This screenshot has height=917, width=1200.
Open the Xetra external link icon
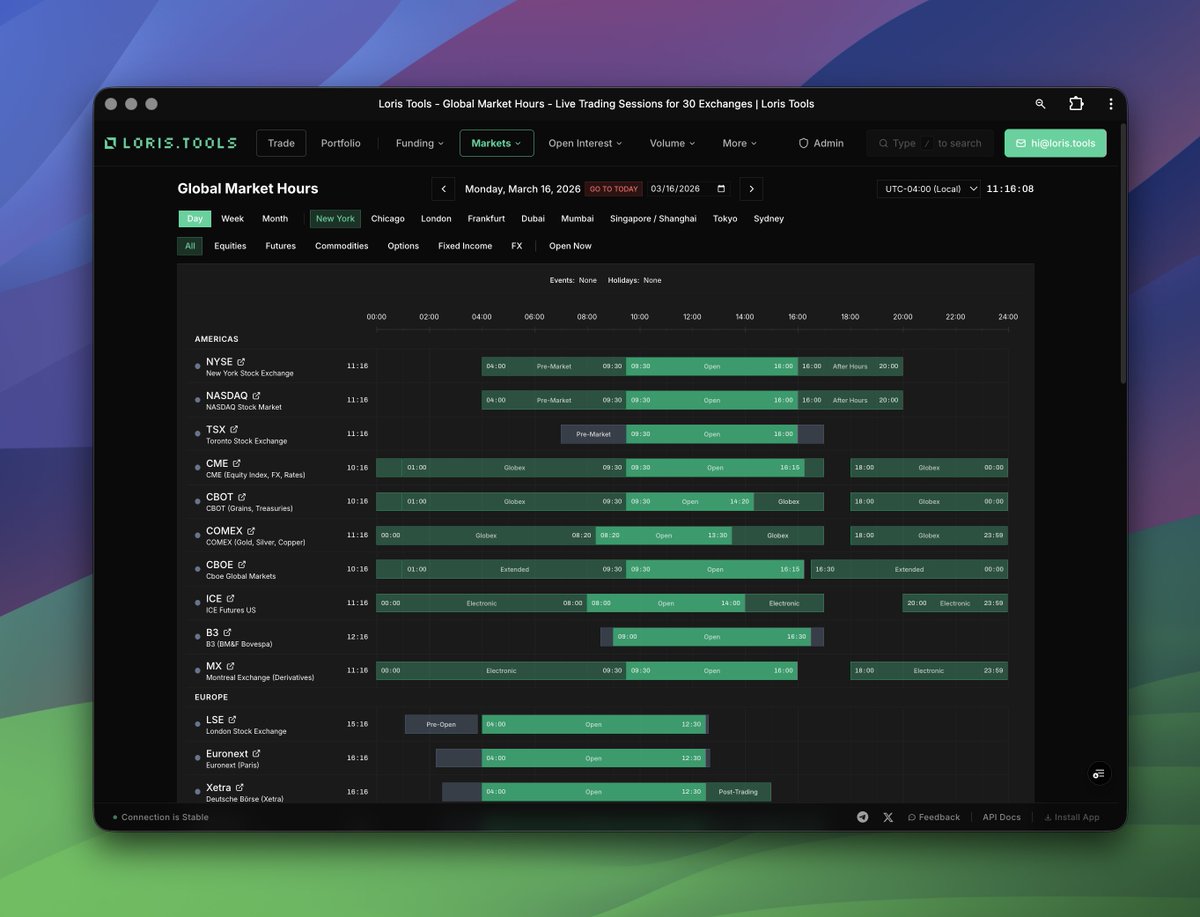click(x=240, y=788)
